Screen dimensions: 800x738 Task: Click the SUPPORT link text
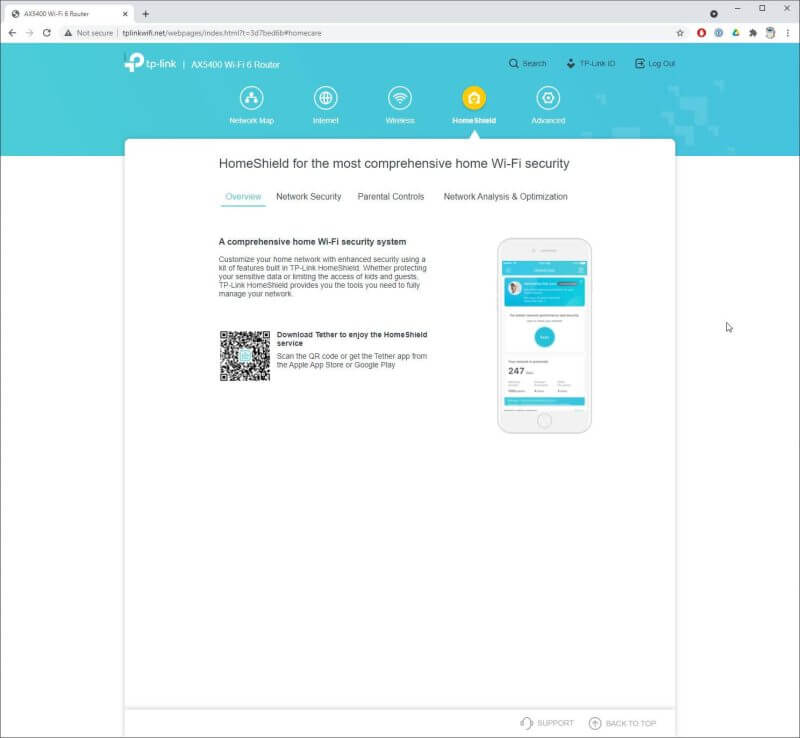pyautogui.click(x=556, y=723)
